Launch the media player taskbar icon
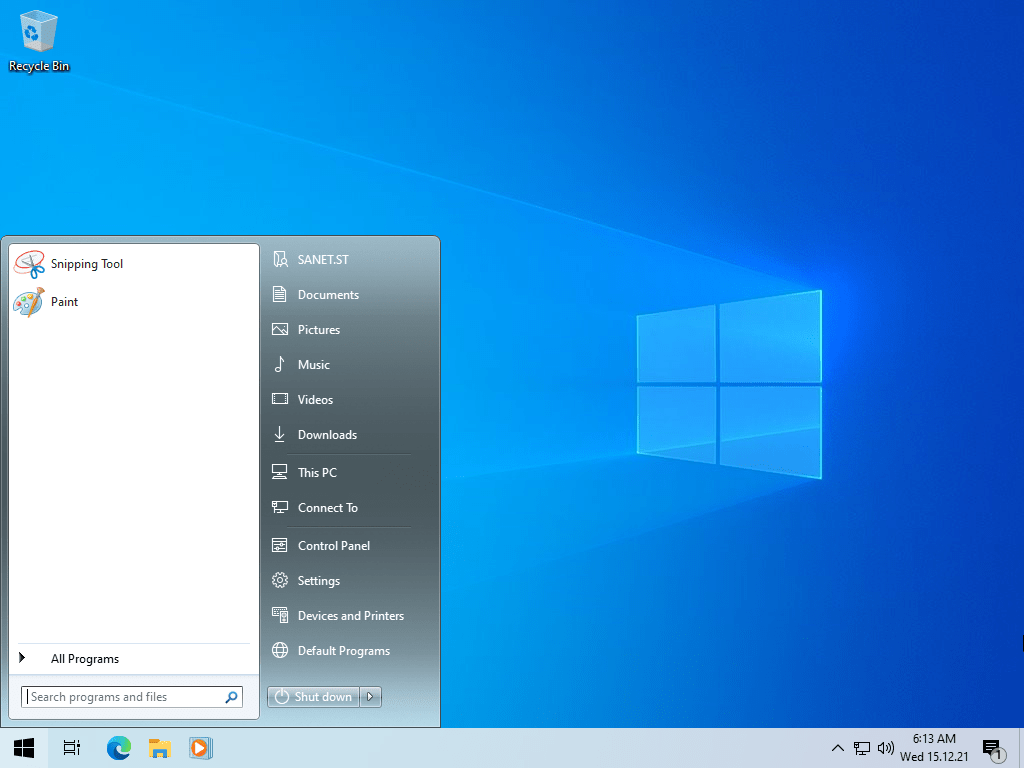 200,748
